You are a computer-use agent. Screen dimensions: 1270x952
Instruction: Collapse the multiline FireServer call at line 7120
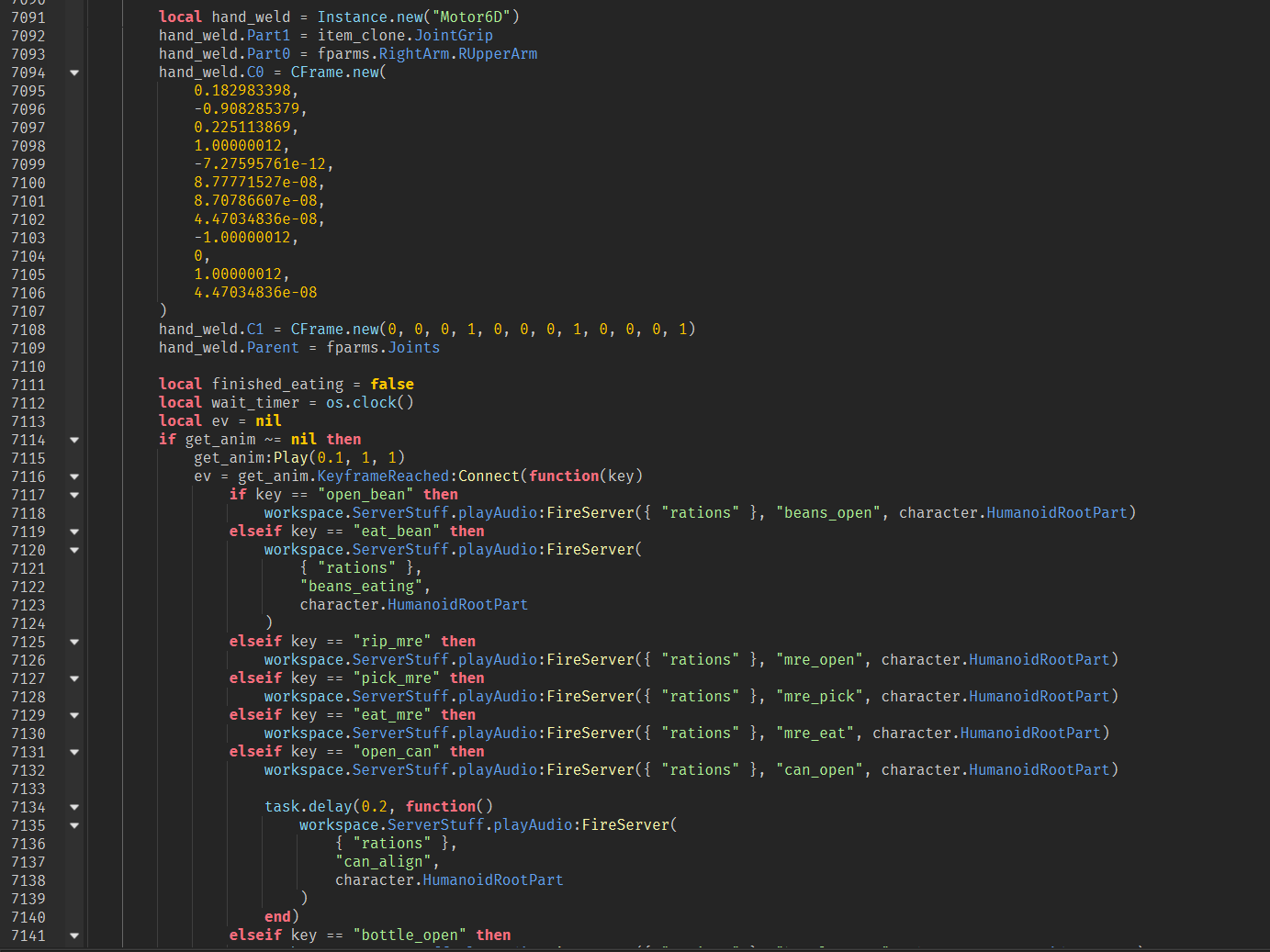73,549
